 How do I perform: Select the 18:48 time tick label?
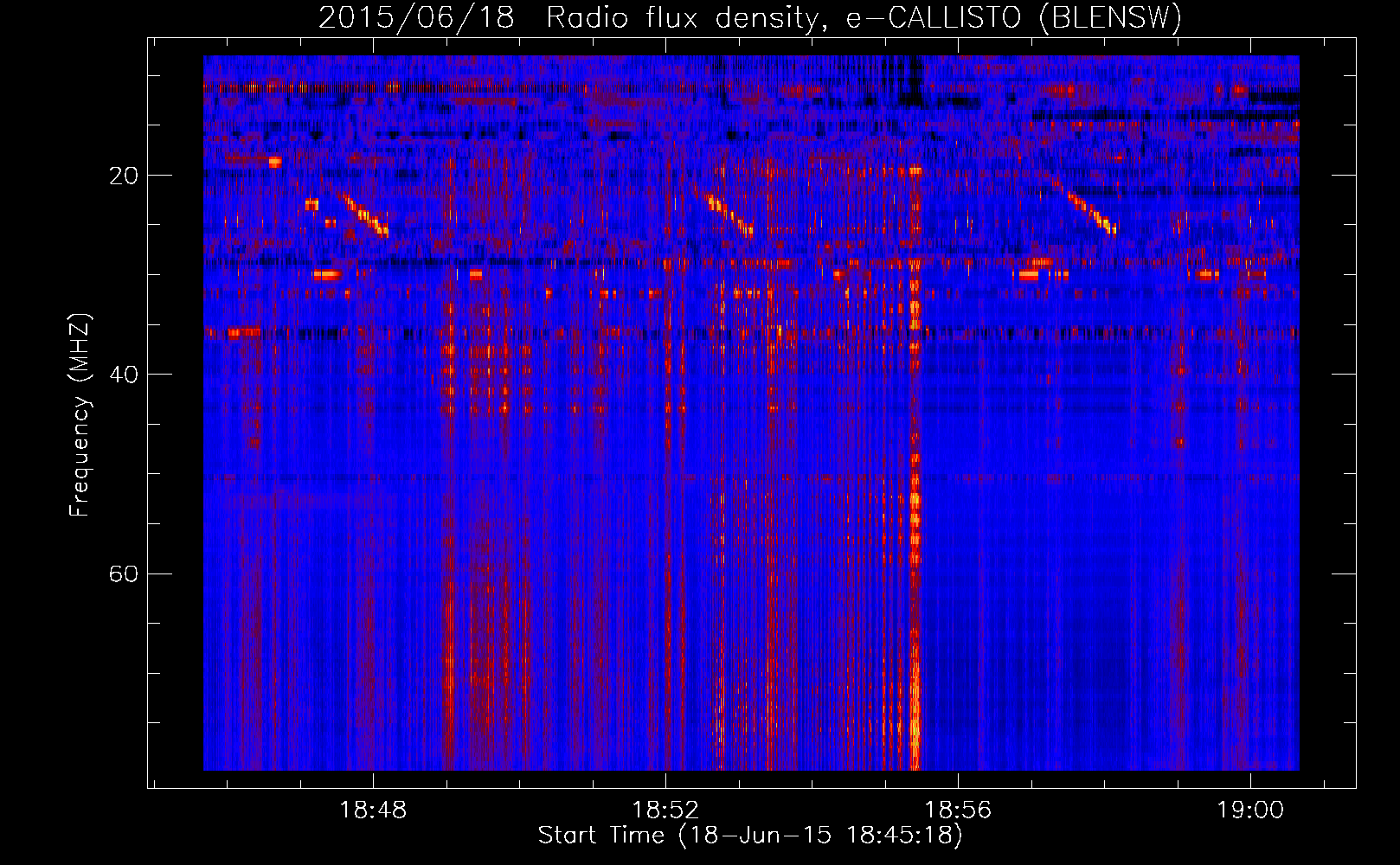pos(373,811)
